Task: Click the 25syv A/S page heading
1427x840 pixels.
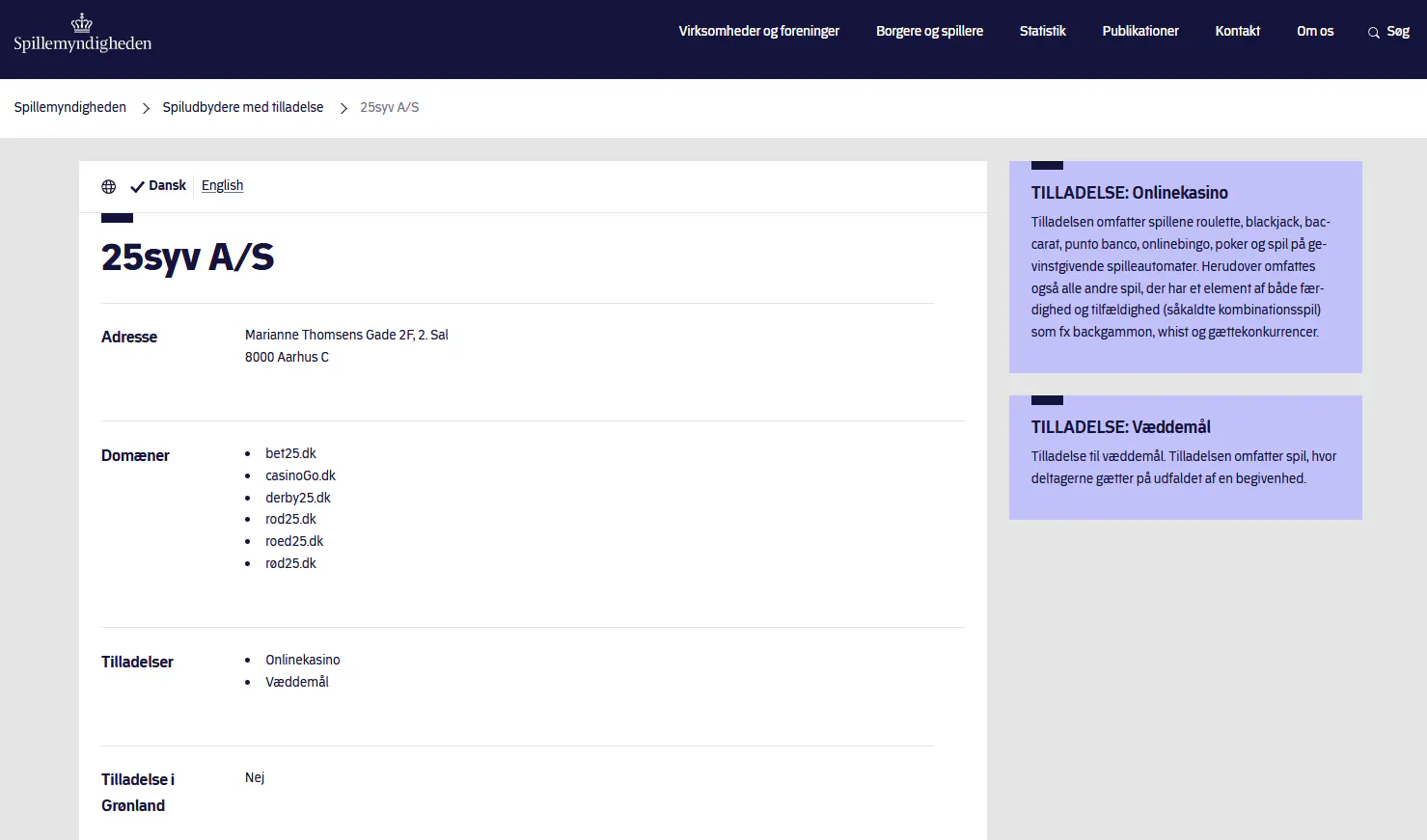Action: (x=187, y=257)
